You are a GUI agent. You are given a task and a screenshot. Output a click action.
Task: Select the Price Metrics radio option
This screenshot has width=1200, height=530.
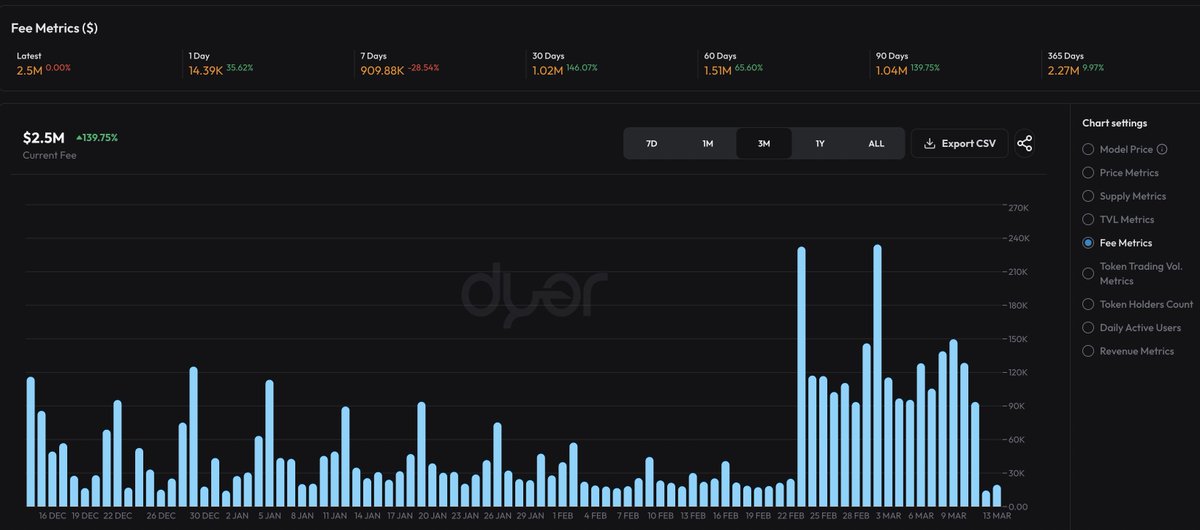[x=1088, y=173]
